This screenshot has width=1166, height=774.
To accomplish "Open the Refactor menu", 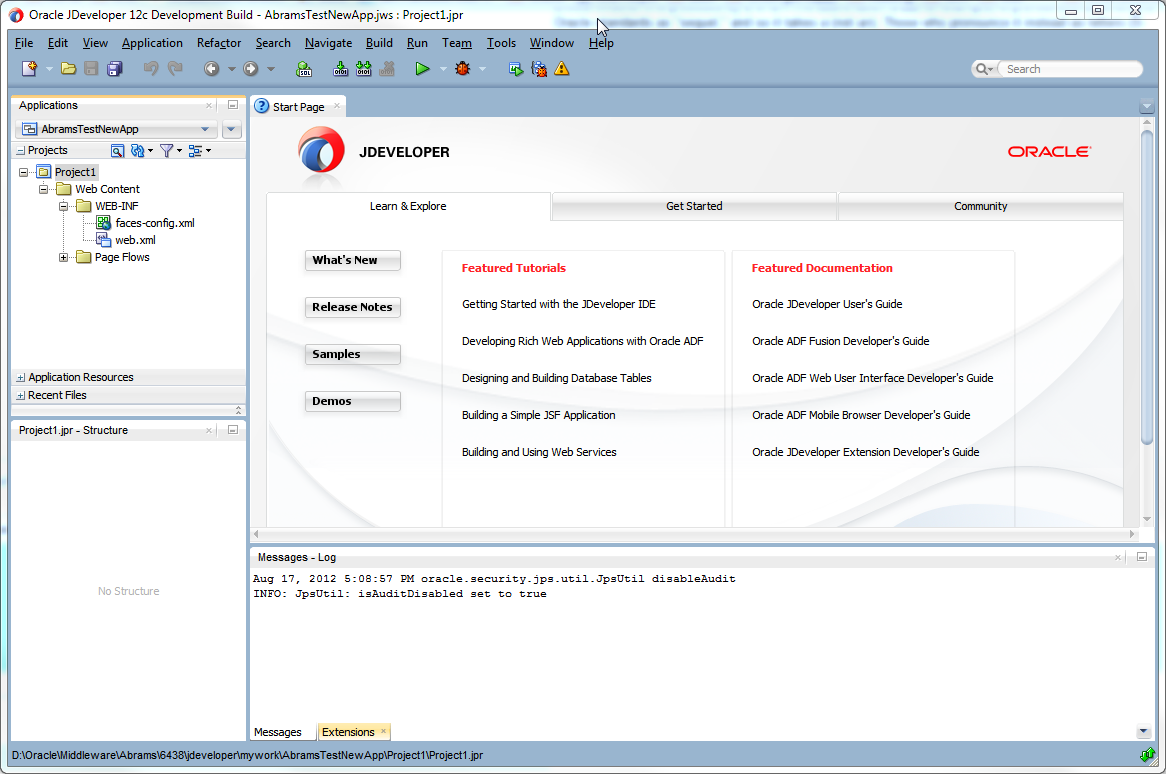I will click(x=219, y=43).
